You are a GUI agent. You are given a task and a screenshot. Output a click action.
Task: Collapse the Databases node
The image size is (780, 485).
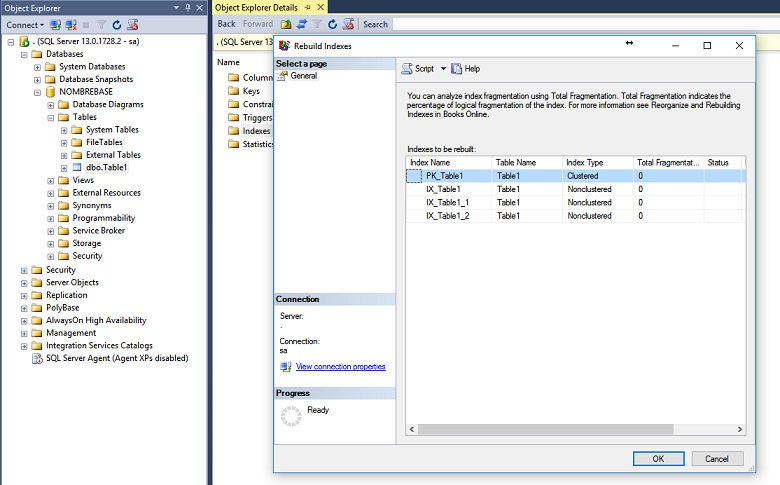coord(24,55)
